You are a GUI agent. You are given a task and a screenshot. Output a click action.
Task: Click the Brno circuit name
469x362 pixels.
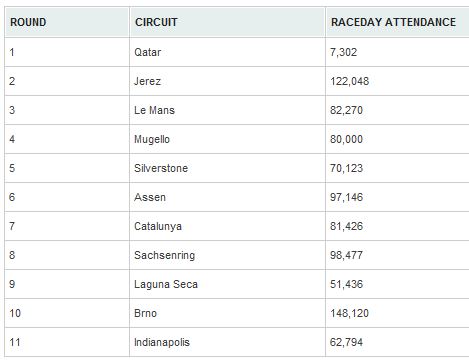click(145, 313)
